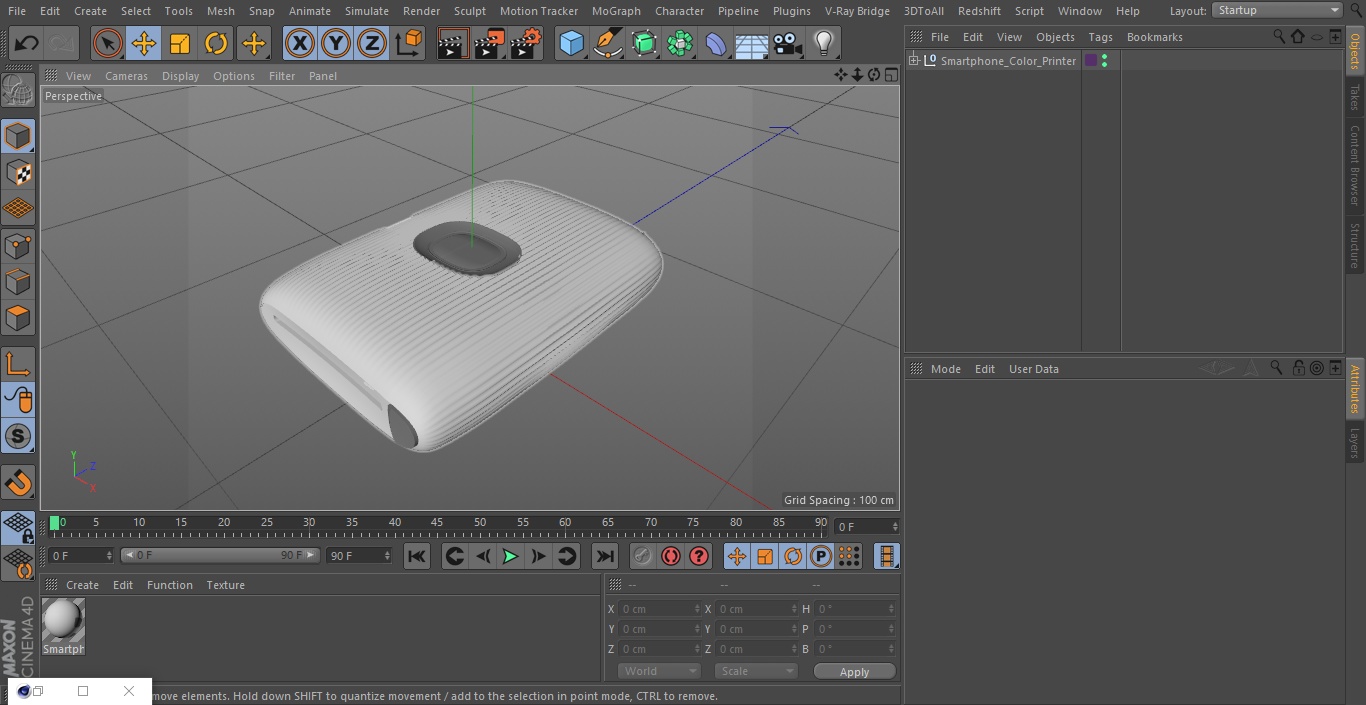Go to the end of animation
1366x705 pixels.
click(605, 556)
